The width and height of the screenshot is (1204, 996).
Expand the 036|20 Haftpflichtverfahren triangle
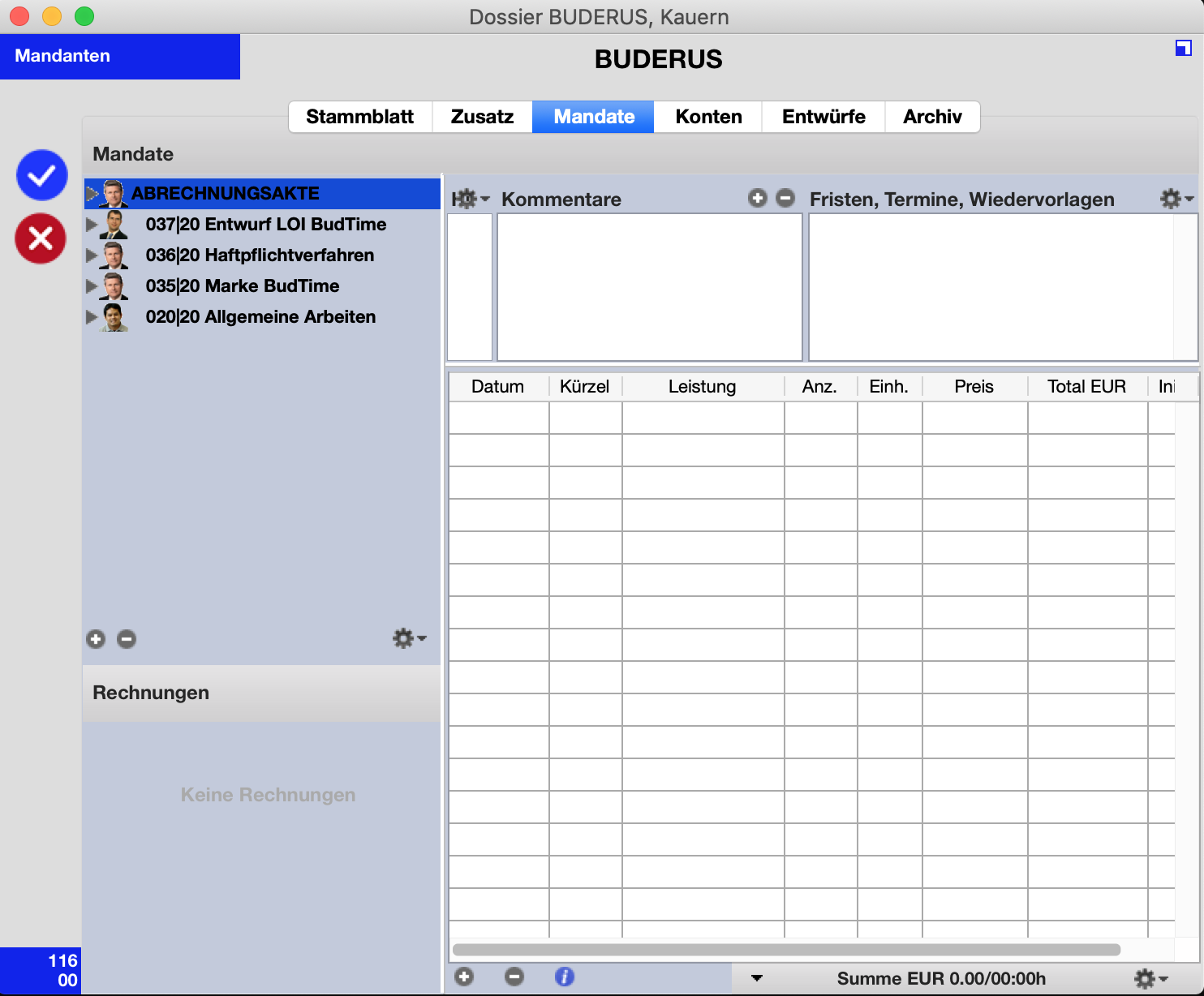pyautogui.click(x=92, y=255)
